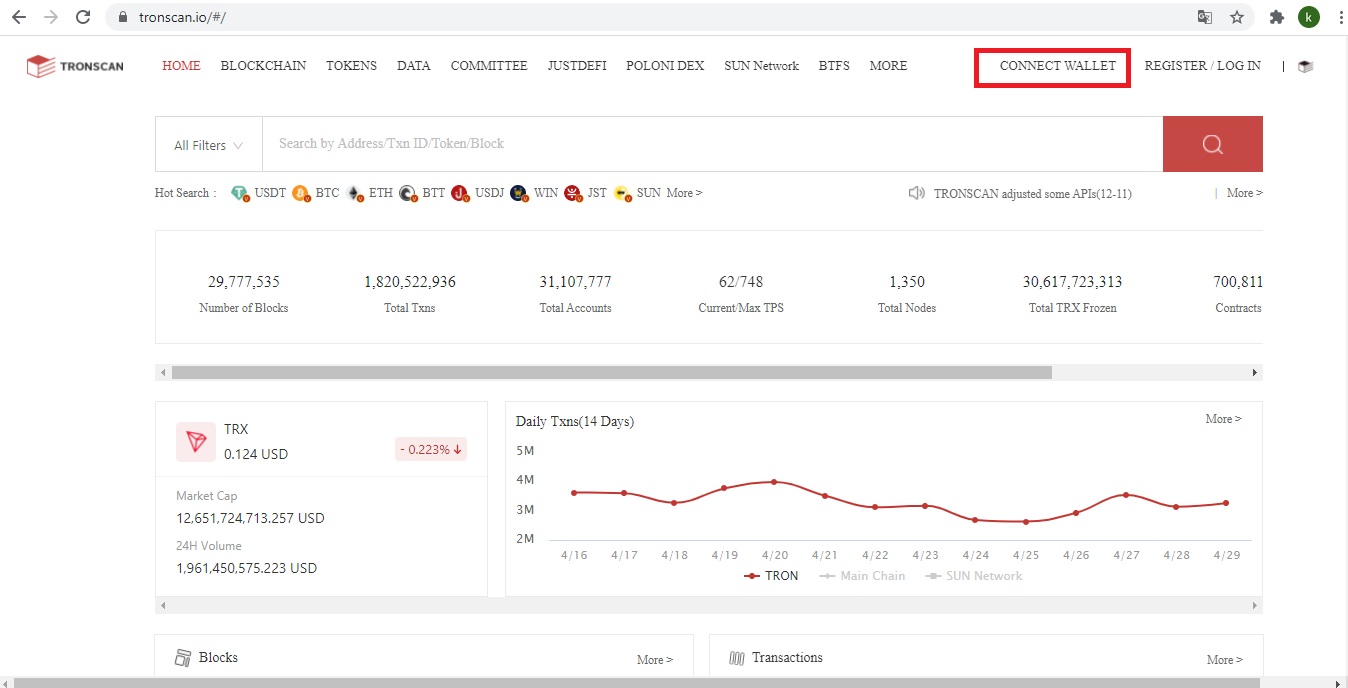Image resolution: width=1348 pixels, height=688 pixels.
Task: Expand More hot search tokens
Action: [684, 193]
